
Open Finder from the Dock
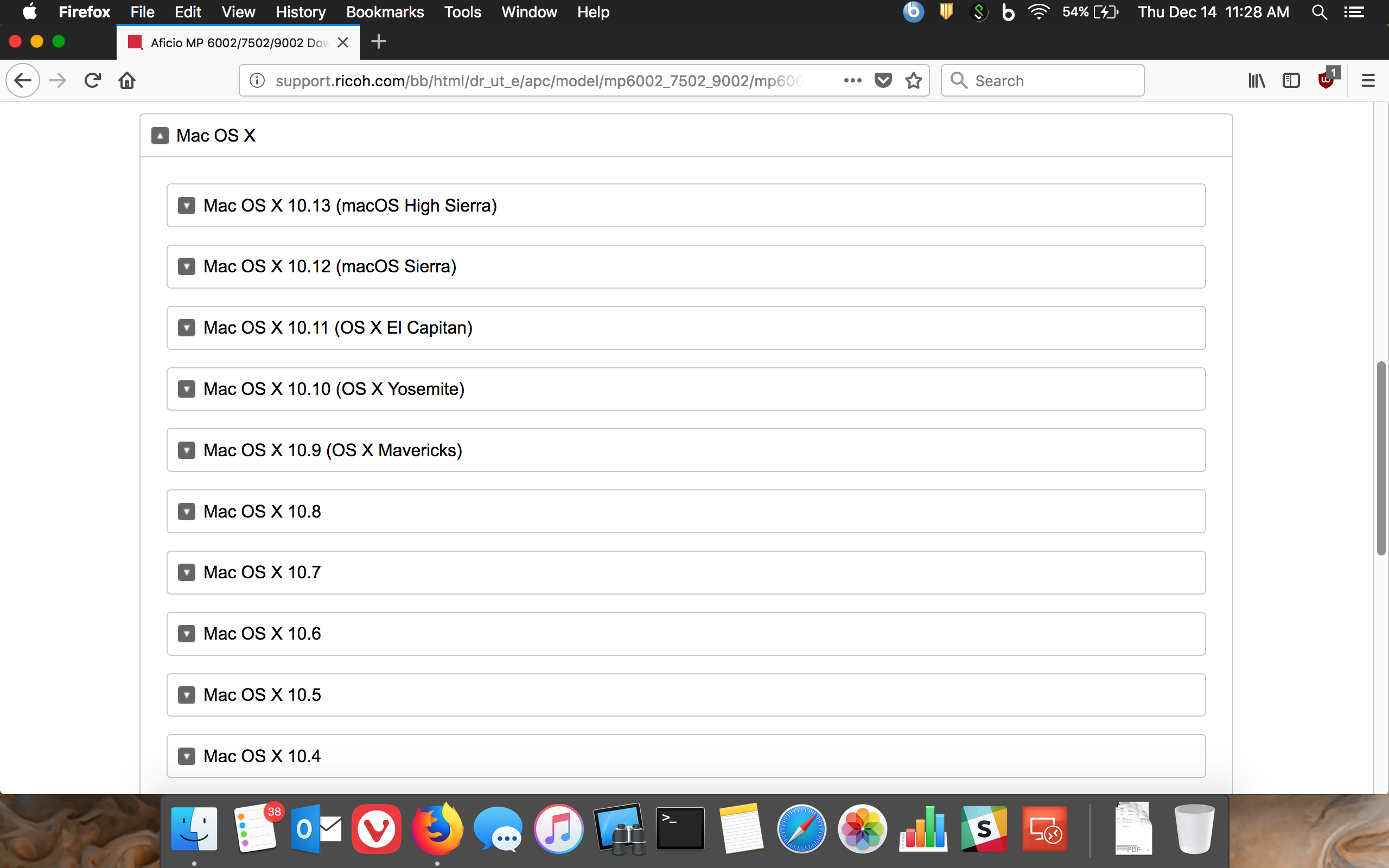pos(194,829)
